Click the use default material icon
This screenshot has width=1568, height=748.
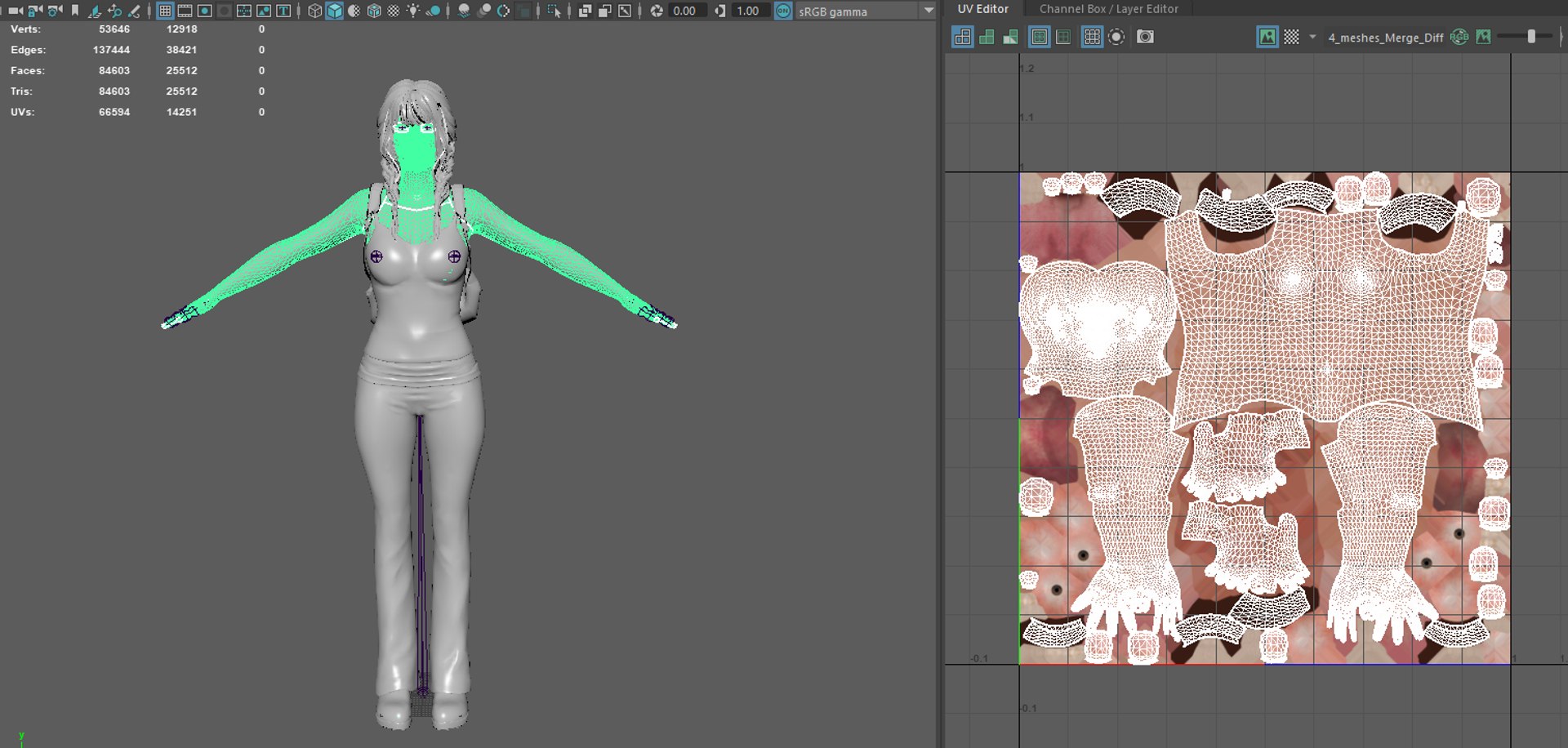(354, 11)
